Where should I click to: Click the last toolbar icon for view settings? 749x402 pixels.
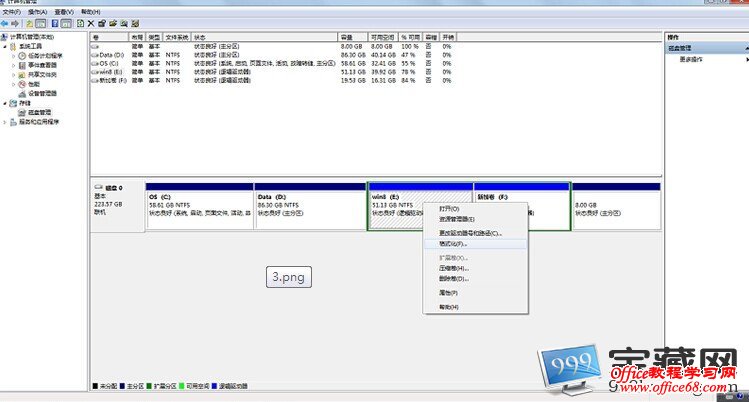(135, 23)
